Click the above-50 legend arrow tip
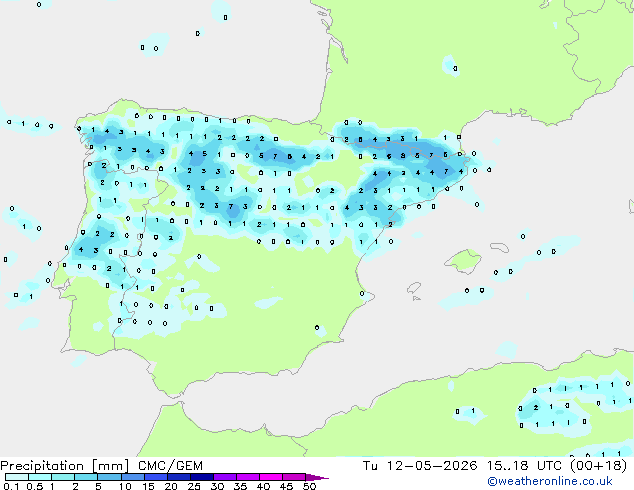This screenshot has height=490, width=634. tap(317, 477)
